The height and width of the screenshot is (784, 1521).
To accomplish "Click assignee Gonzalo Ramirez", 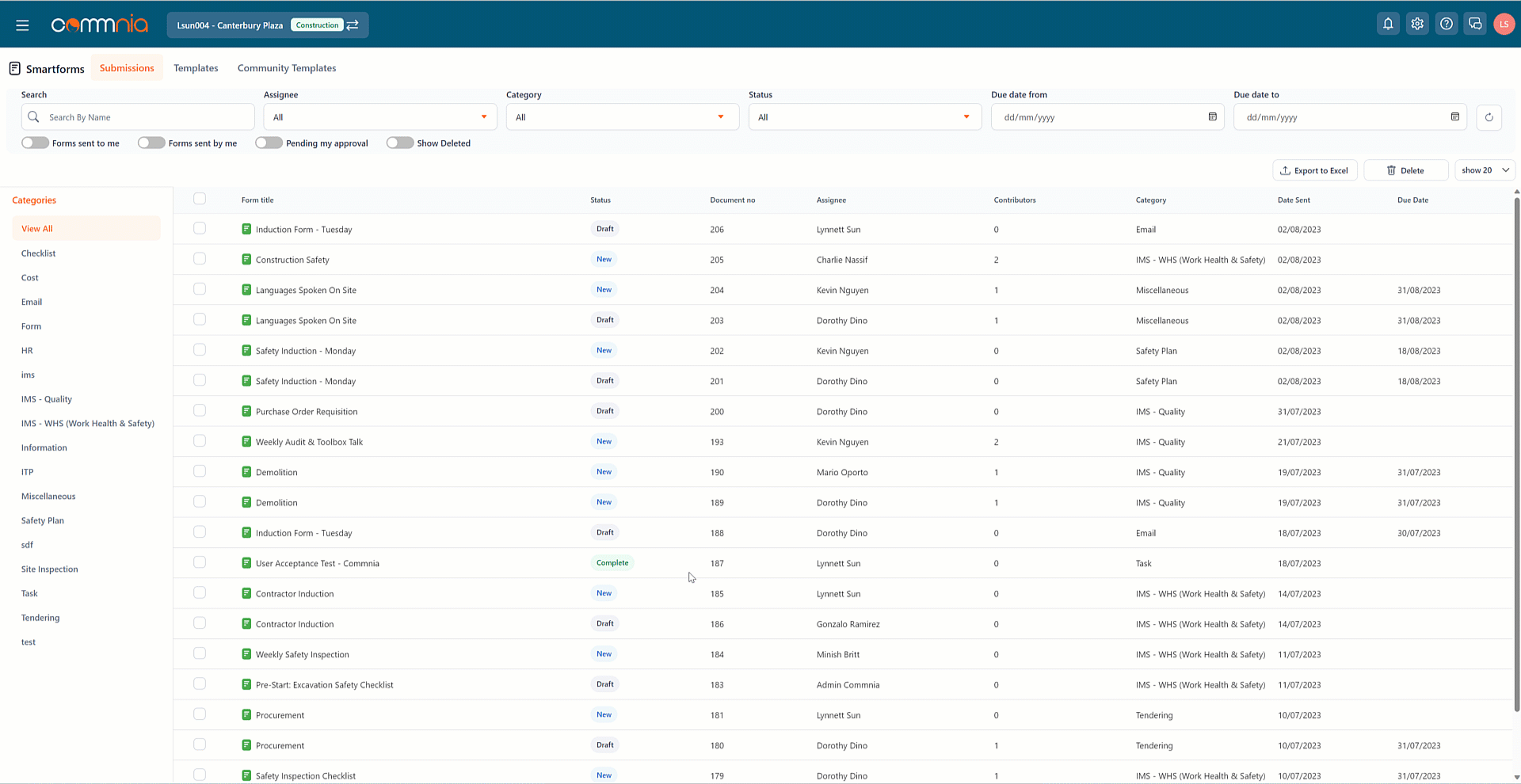I will pyautogui.click(x=848, y=624).
